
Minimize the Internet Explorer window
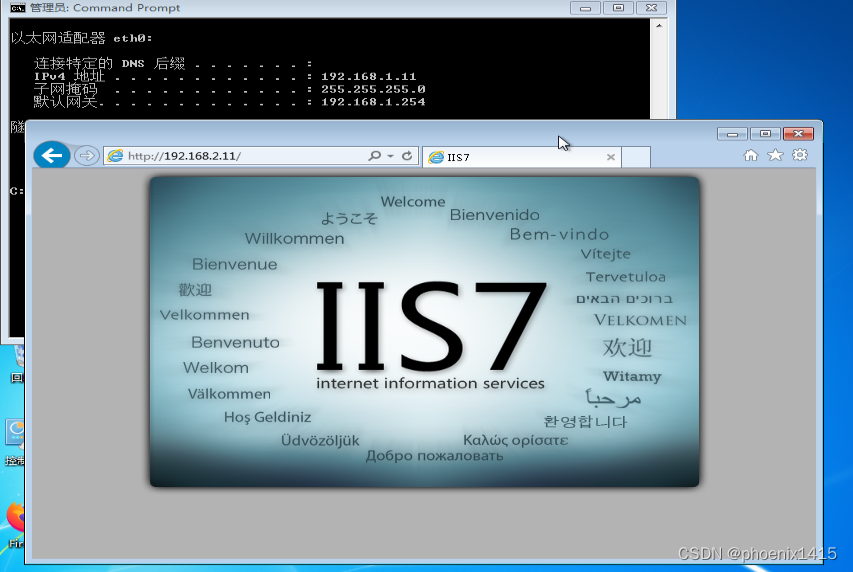[x=732, y=134]
